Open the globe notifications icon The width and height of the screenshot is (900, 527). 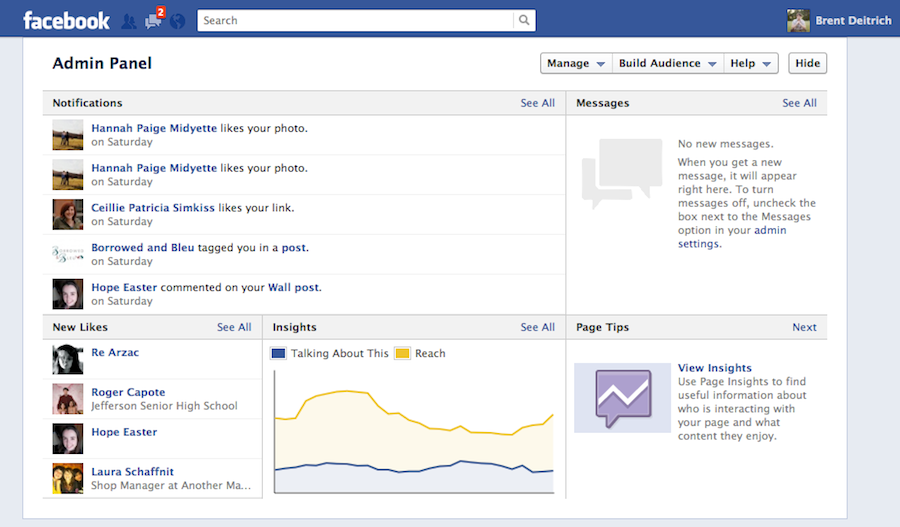coord(178,21)
